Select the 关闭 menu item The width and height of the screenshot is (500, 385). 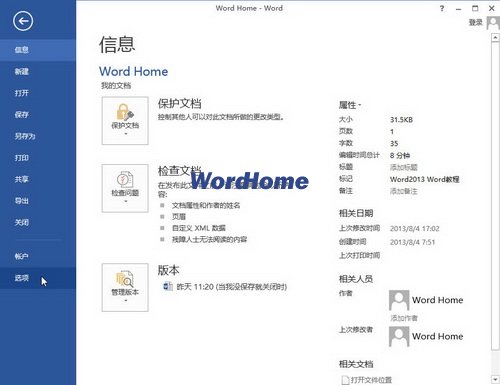(x=38, y=222)
